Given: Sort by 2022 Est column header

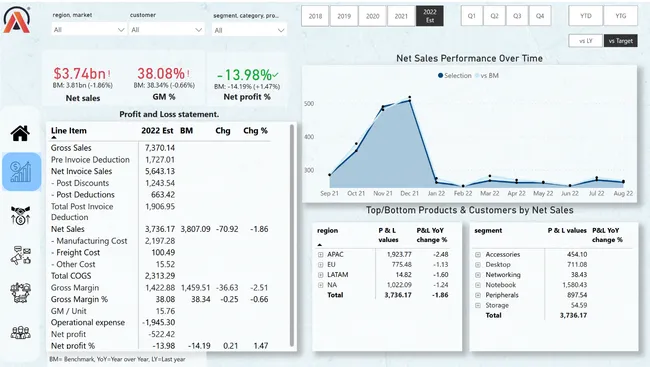Looking at the screenshot, I should click(x=157, y=131).
